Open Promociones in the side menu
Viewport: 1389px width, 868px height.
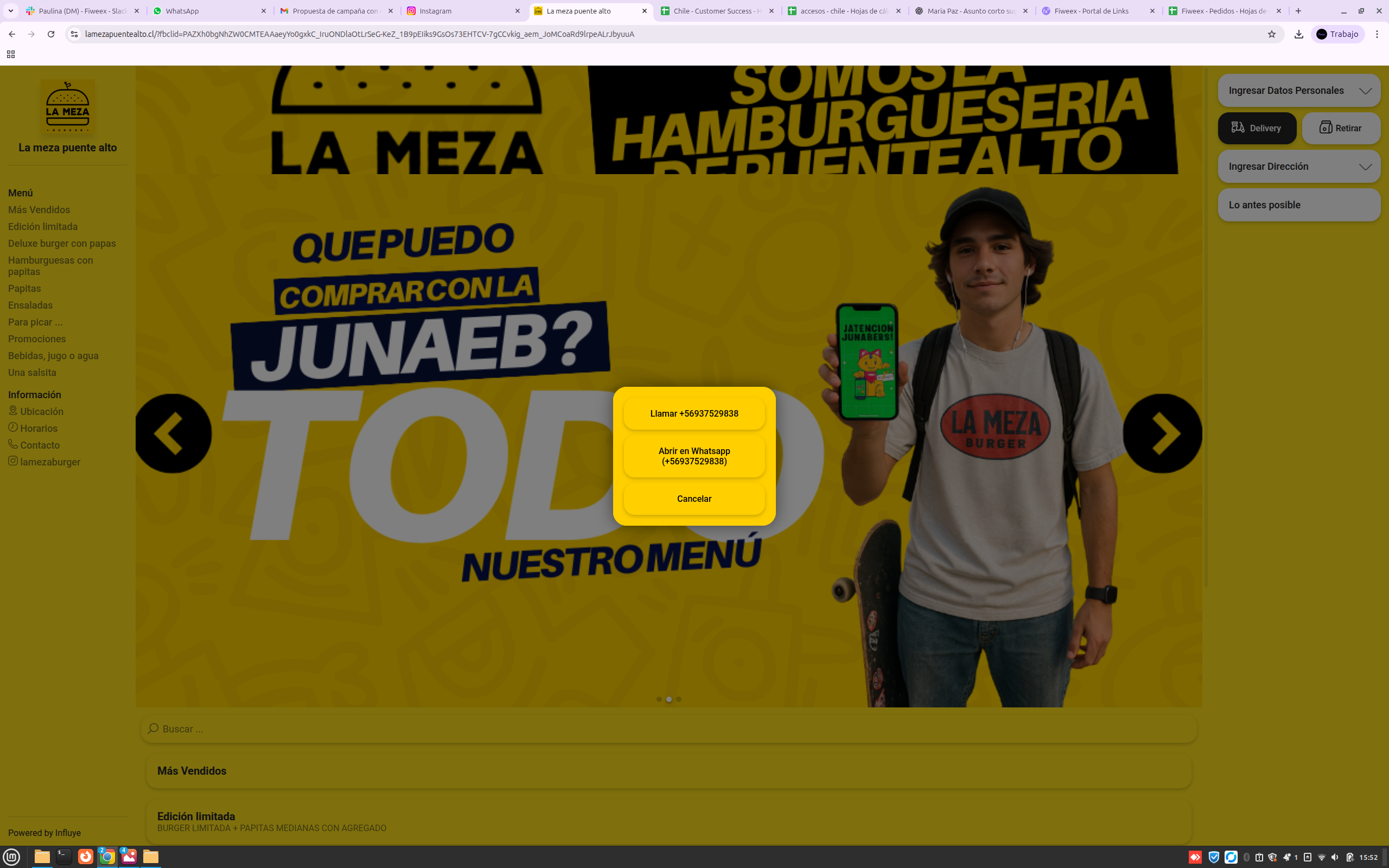37,339
